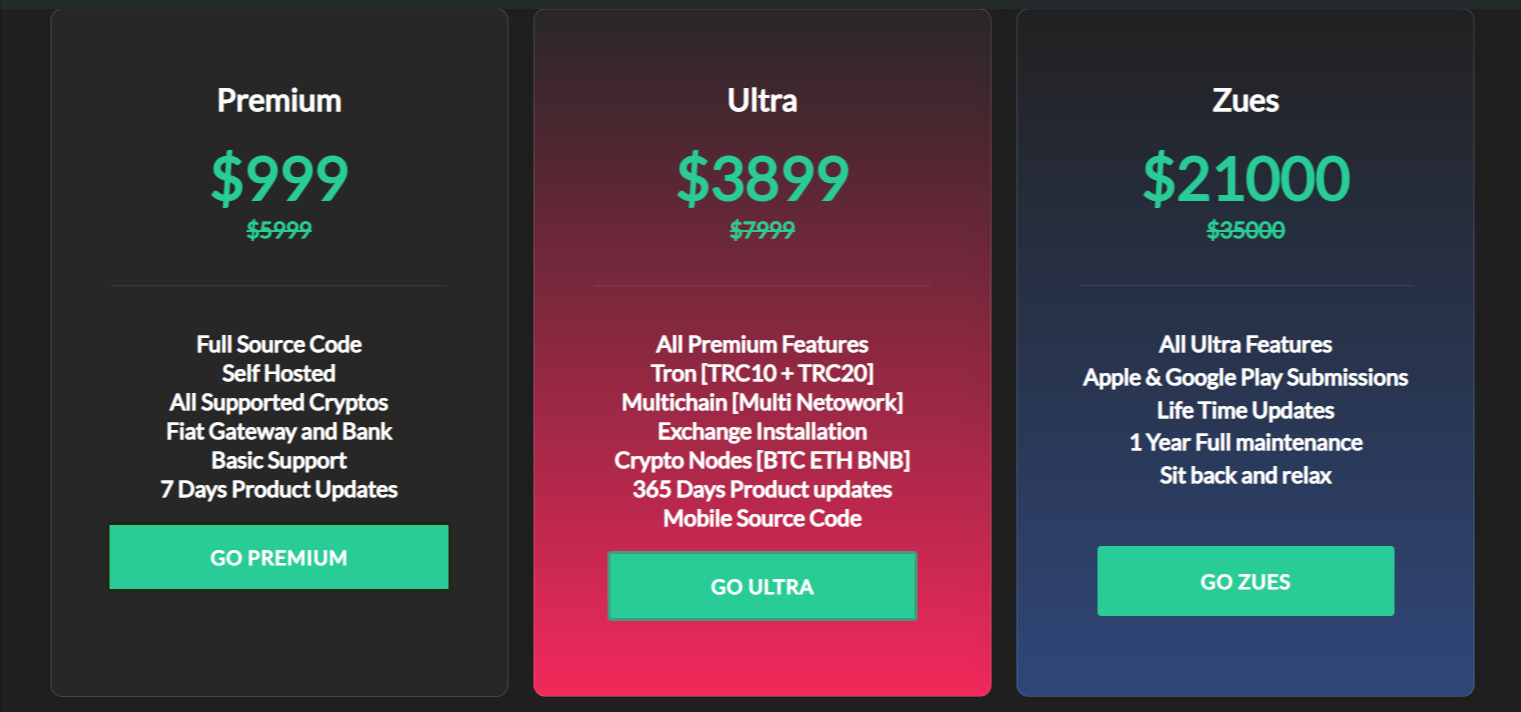Click the struck-through $35000 price
The width and height of the screenshot is (1521, 712).
tap(1246, 230)
